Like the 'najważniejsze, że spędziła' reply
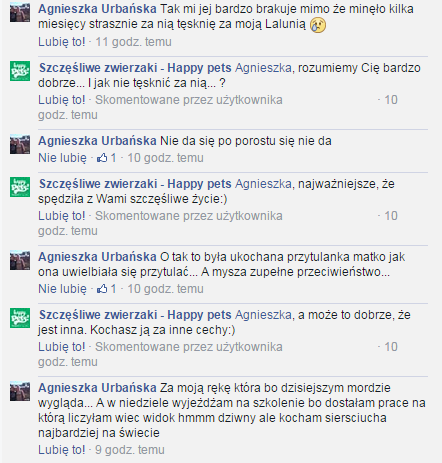 pyautogui.click(x=62, y=216)
